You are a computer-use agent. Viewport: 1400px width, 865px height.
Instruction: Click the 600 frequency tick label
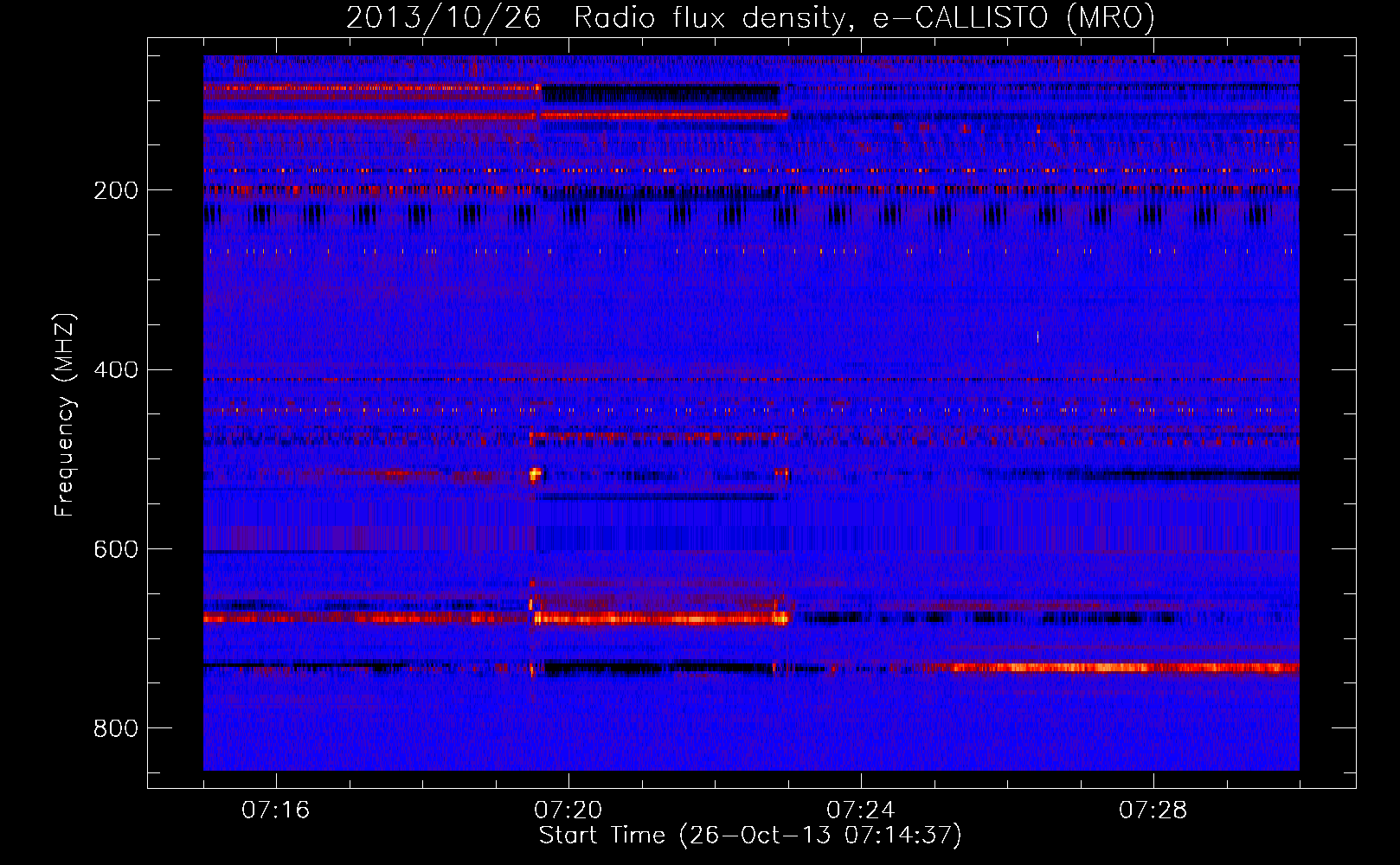[116, 550]
